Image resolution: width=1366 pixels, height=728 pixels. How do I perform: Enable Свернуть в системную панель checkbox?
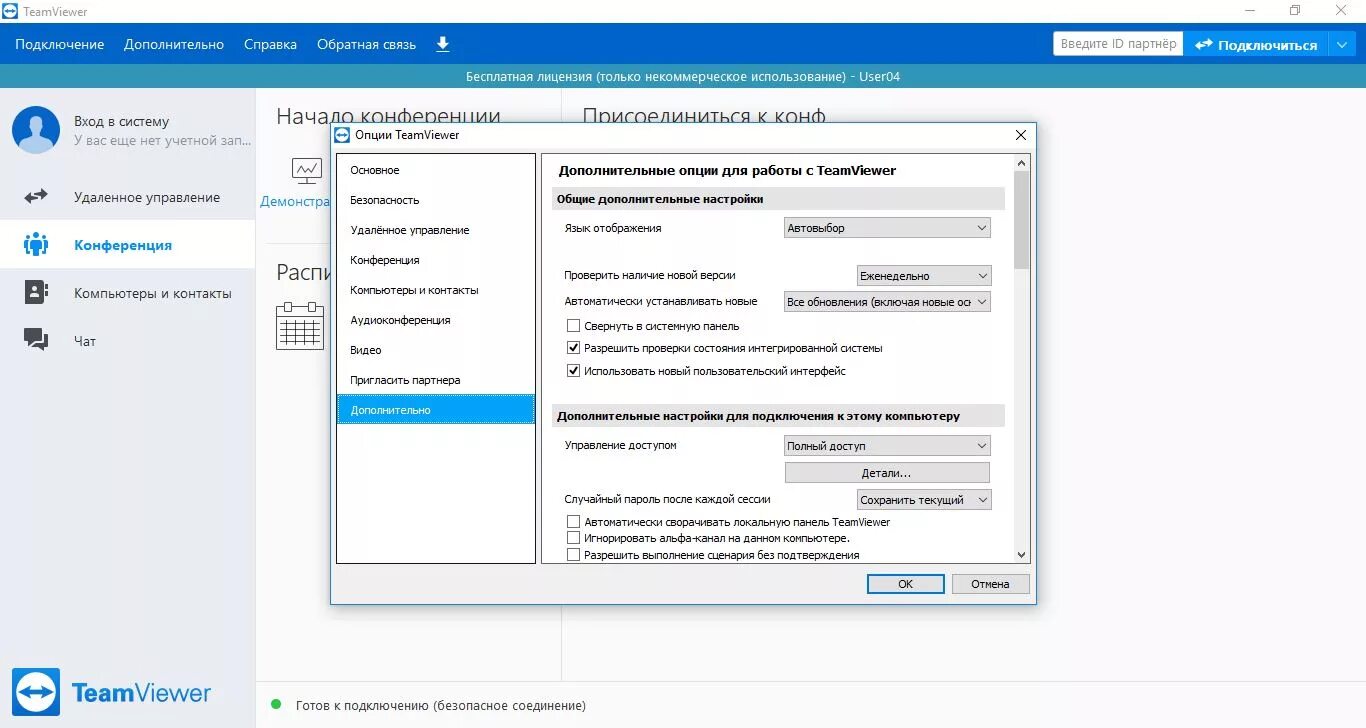click(574, 326)
